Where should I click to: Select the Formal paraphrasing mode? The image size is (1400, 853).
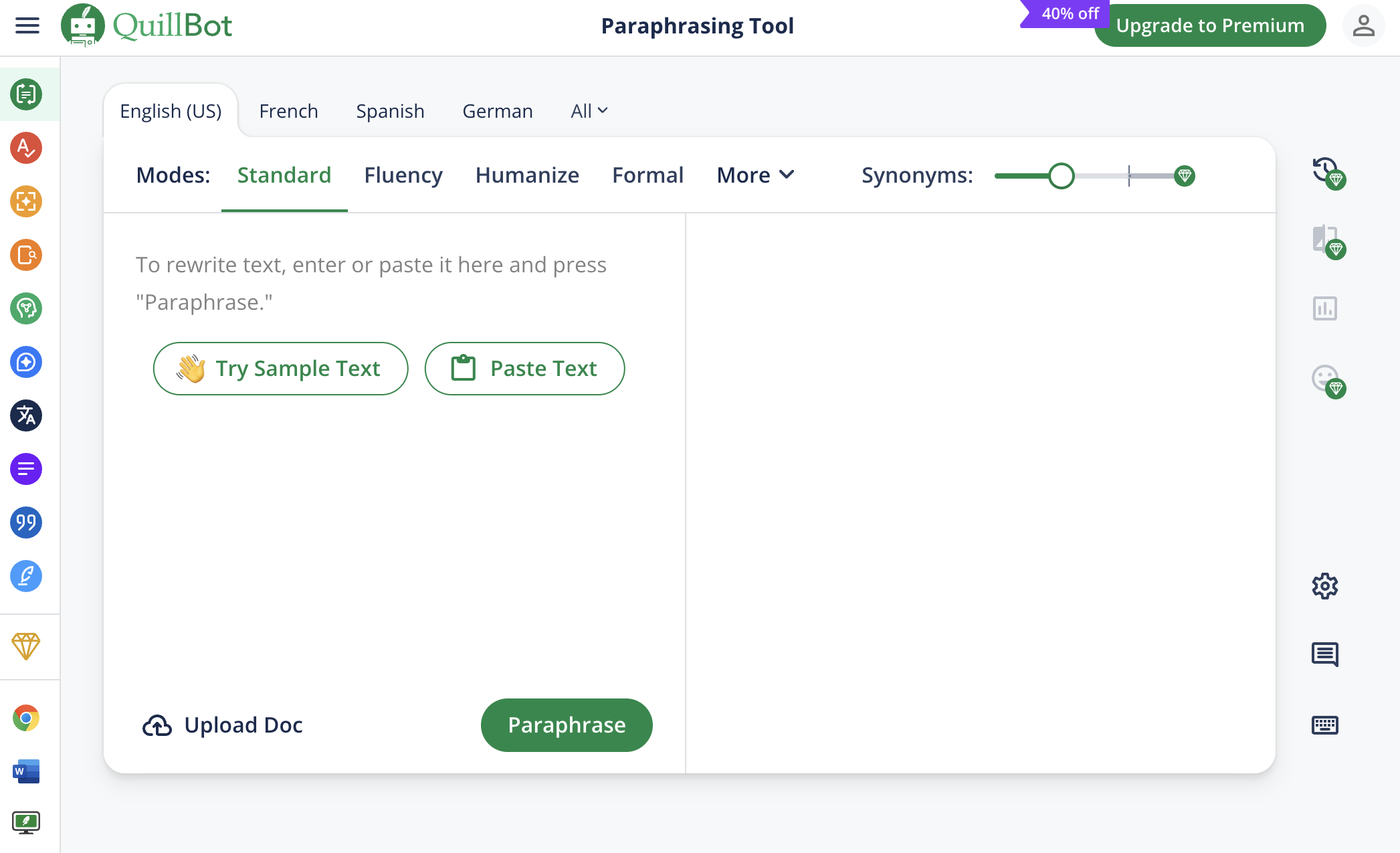tap(647, 175)
